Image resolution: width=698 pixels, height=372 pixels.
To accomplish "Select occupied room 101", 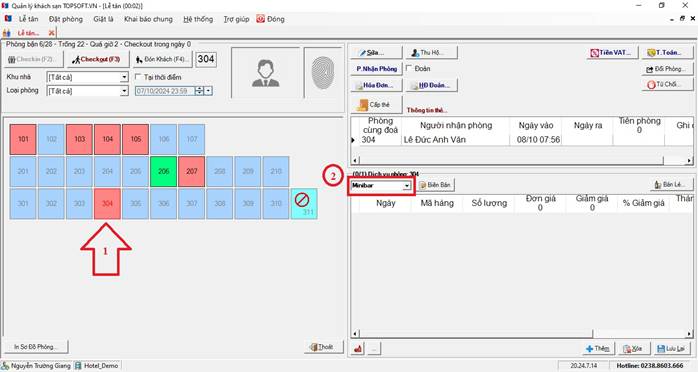I will click(23, 139).
